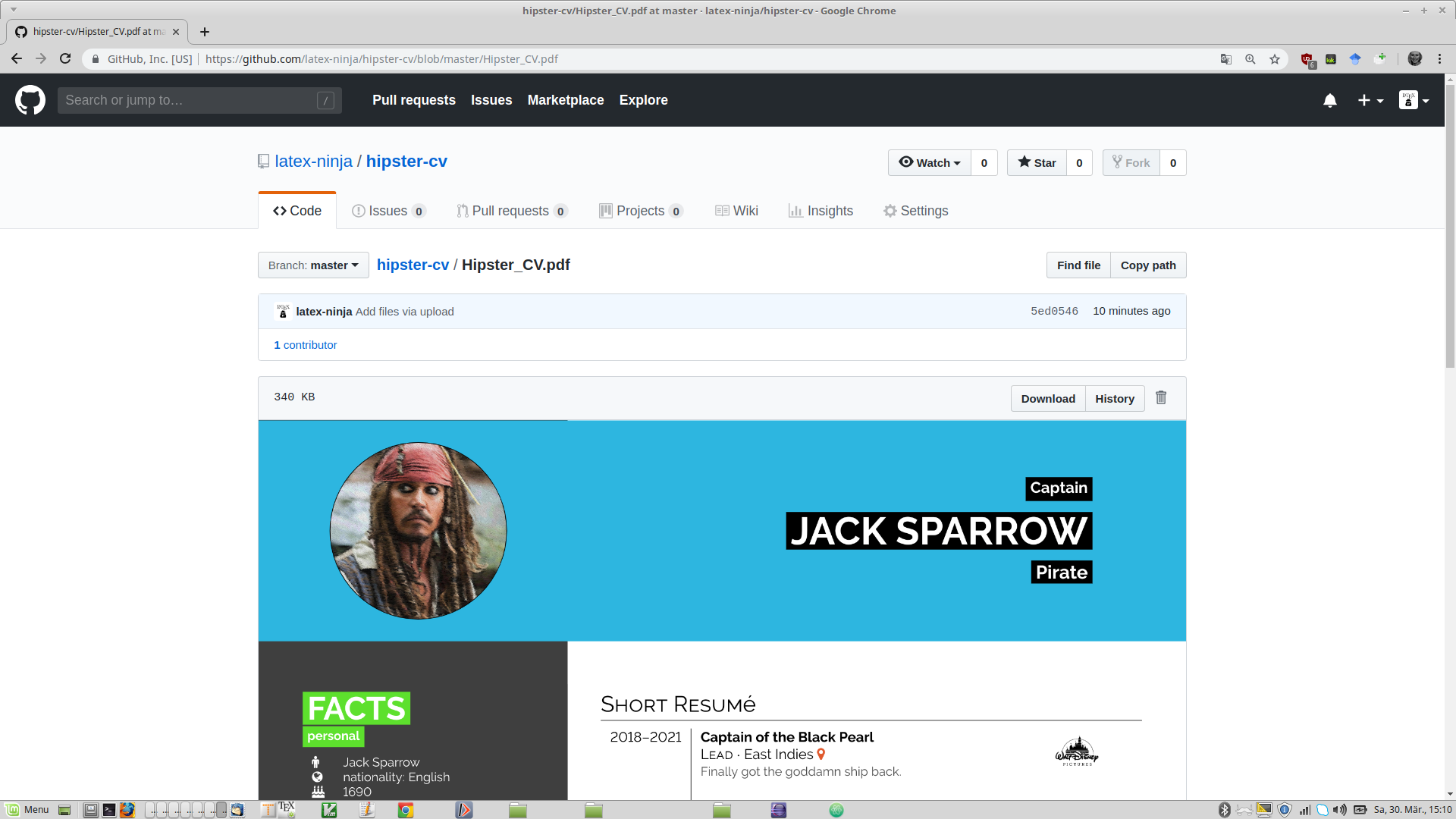Screen dimensions: 1456x819
Task: Open Chrome's three-dot menu
Action: [x=1439, y=59]
